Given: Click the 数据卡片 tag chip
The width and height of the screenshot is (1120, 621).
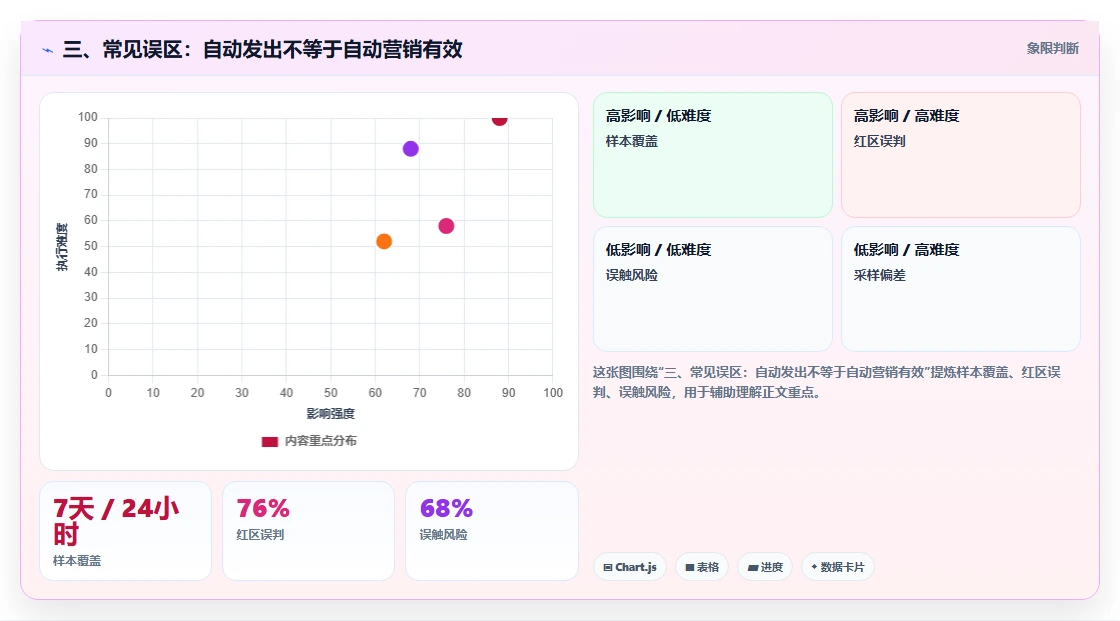Looking at the screenshot, I should tap(838, 567).
